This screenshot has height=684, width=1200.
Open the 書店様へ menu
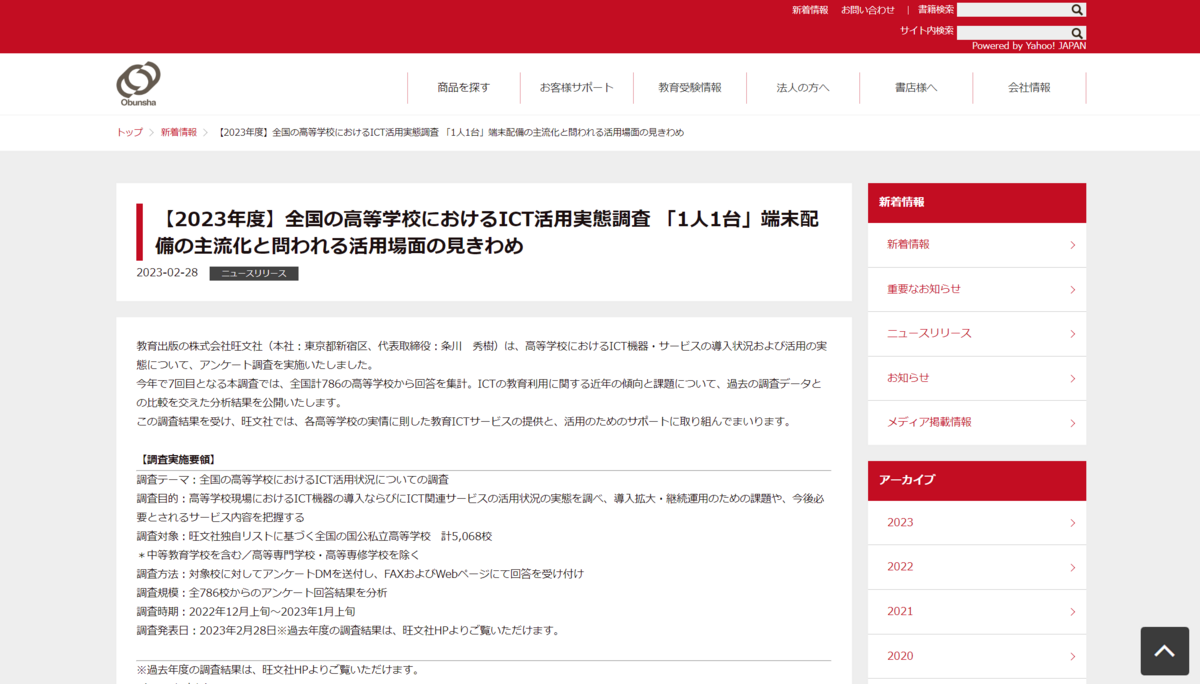916,88
